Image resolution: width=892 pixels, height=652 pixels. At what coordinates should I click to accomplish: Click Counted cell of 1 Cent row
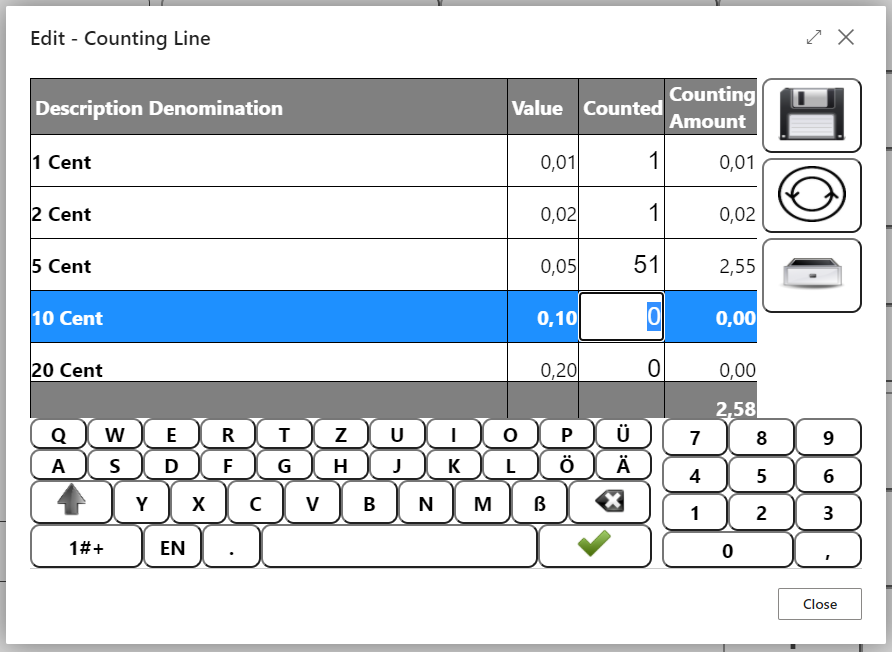click(x=621, y=161)
